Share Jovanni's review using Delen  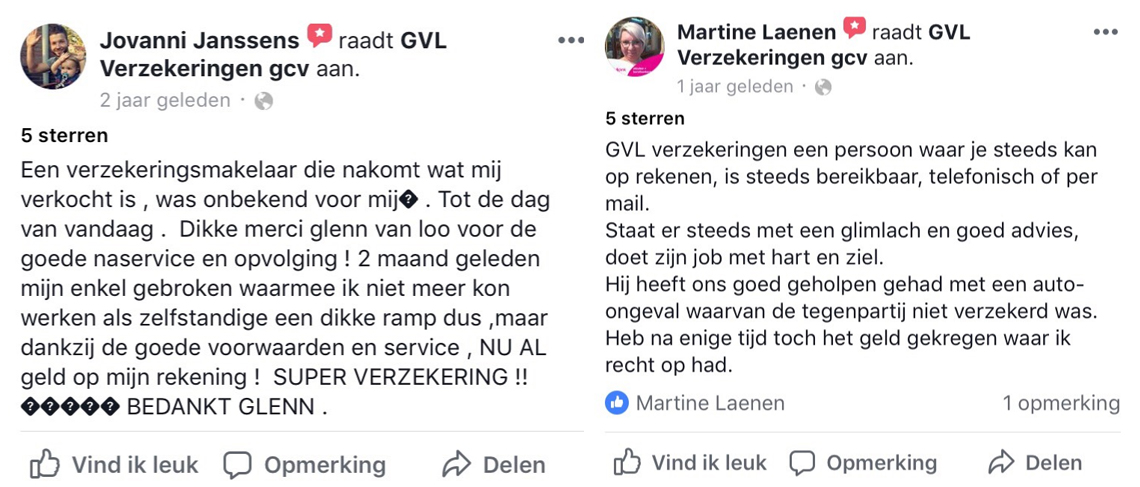(494, 465)
